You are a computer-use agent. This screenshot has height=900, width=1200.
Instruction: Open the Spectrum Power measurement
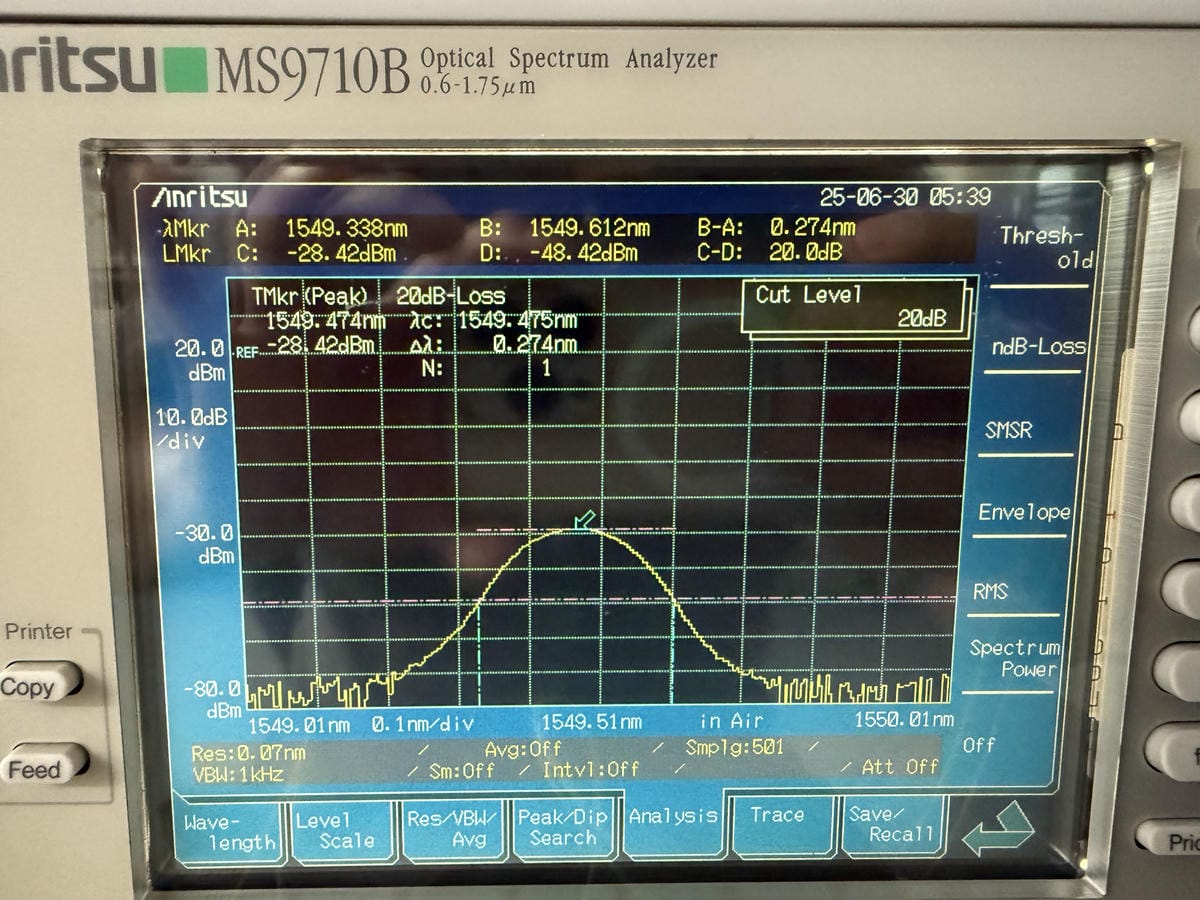(x=1014, y=659)
